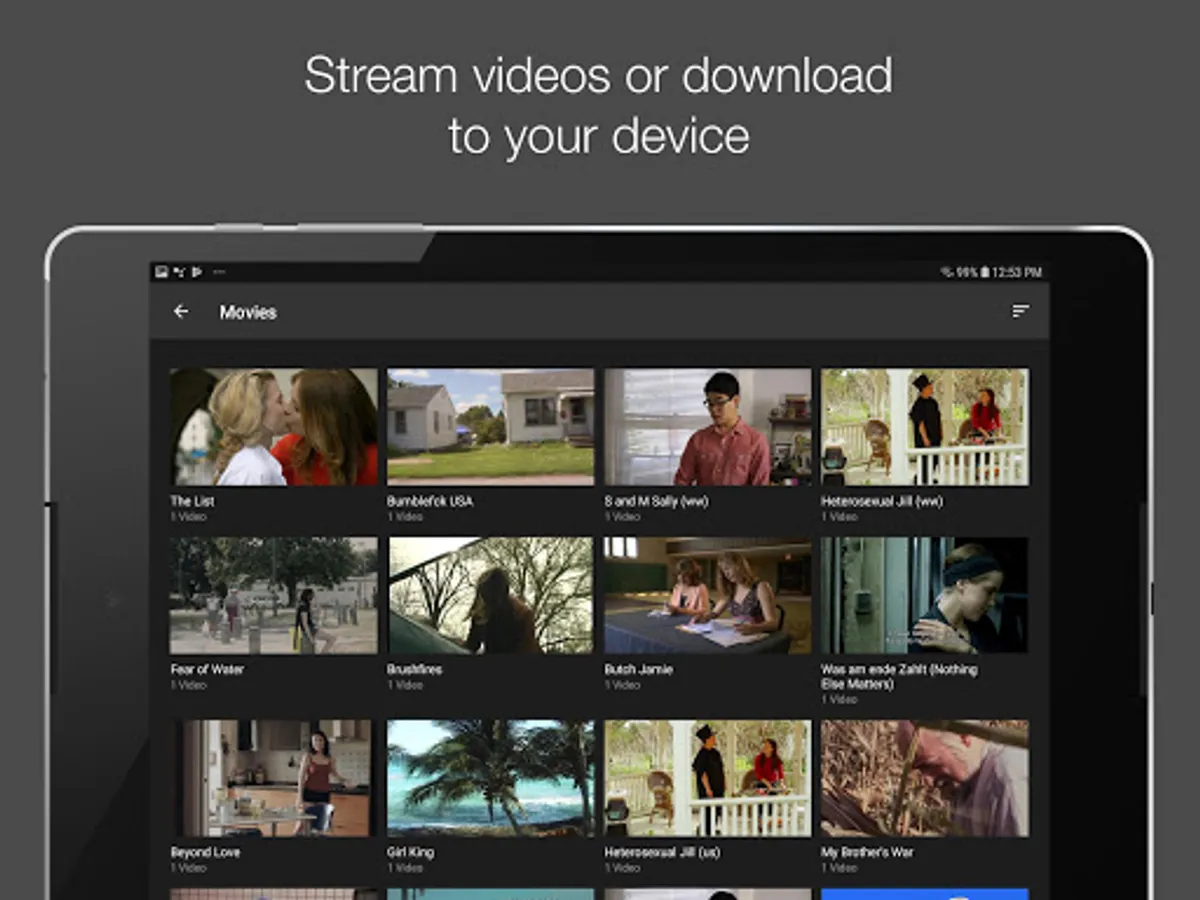Open My Brother's War thumbnail
Image resolution: width=1200 pixels, height=900 pixels.
925,778
